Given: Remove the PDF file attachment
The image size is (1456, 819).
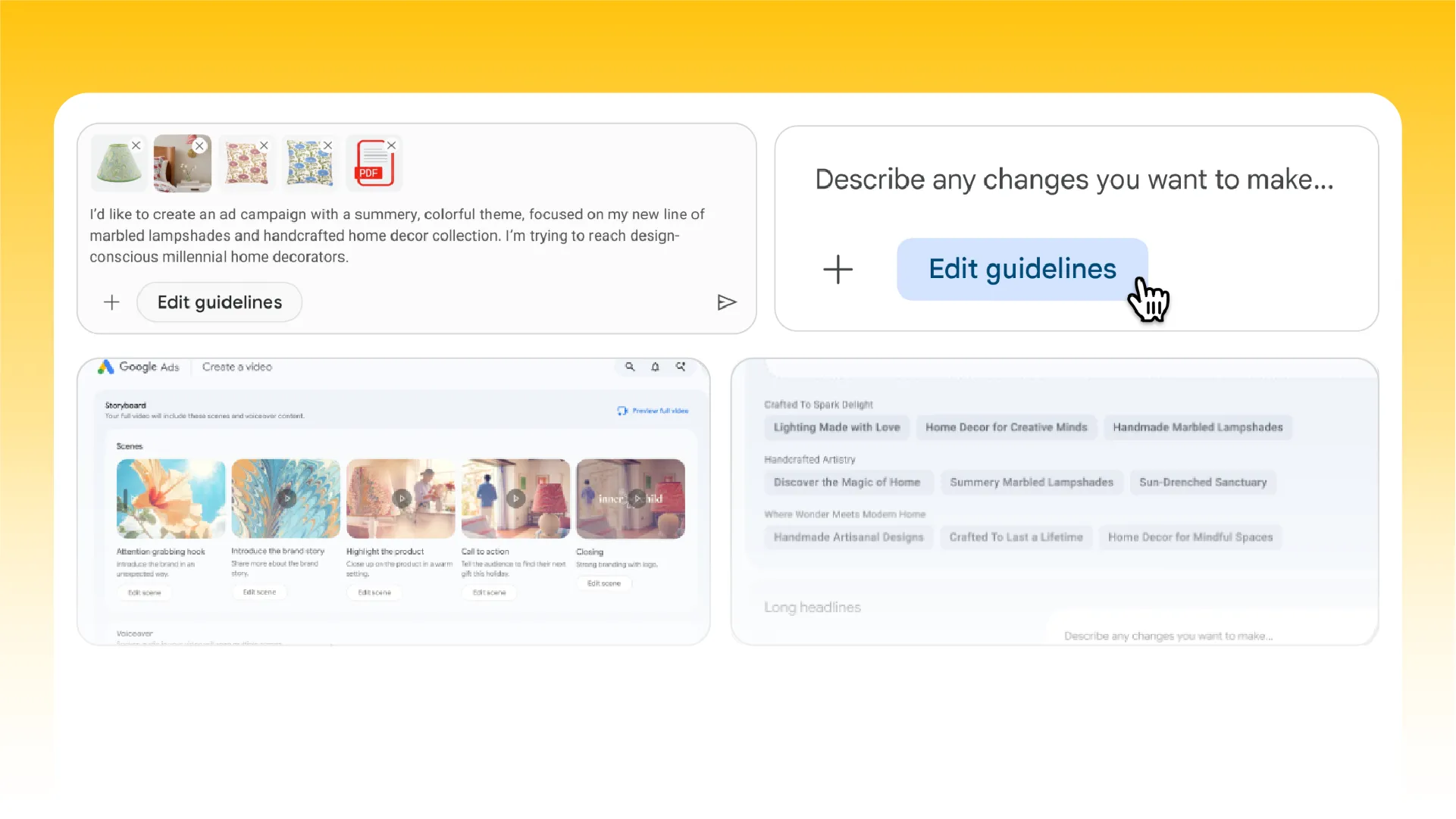Looking at the screenshot, I should [391, 145].
